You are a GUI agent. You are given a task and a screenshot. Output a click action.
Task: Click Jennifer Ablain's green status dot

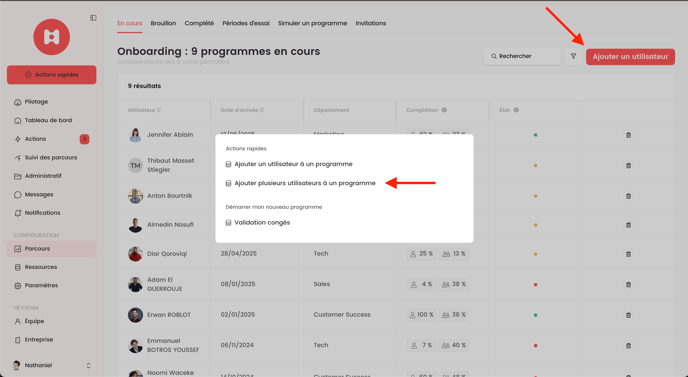pyautogui.click(x=535, y=135)
